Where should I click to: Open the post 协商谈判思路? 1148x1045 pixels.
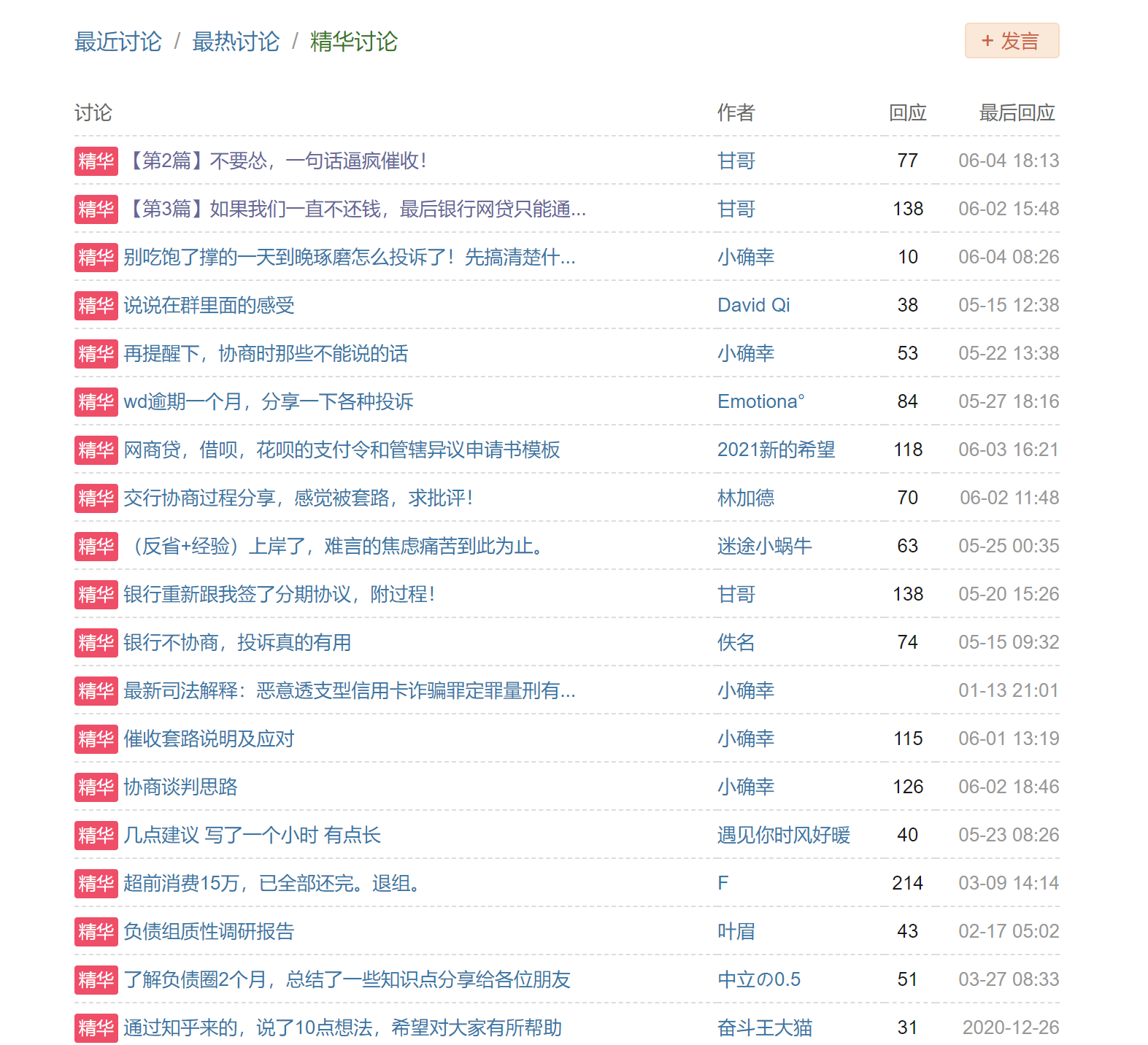pyautogui.click(x=180, y=787)
